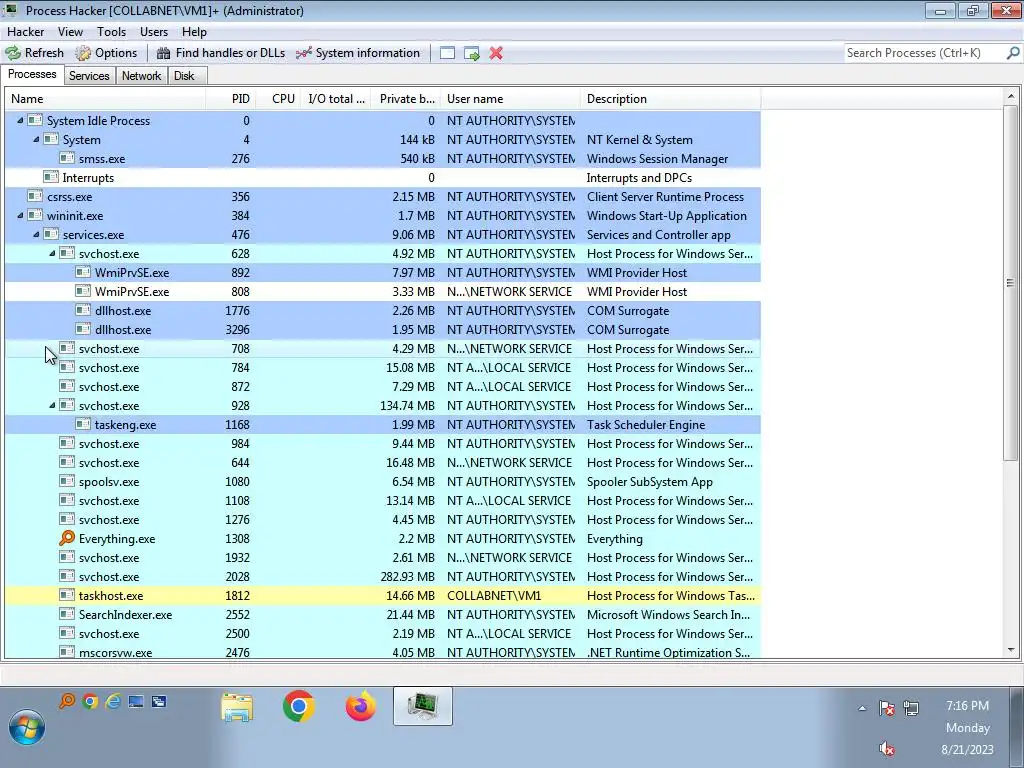Open Internet Explorer quick launch icon
The image size is (1024, 768).
(113, 701)
